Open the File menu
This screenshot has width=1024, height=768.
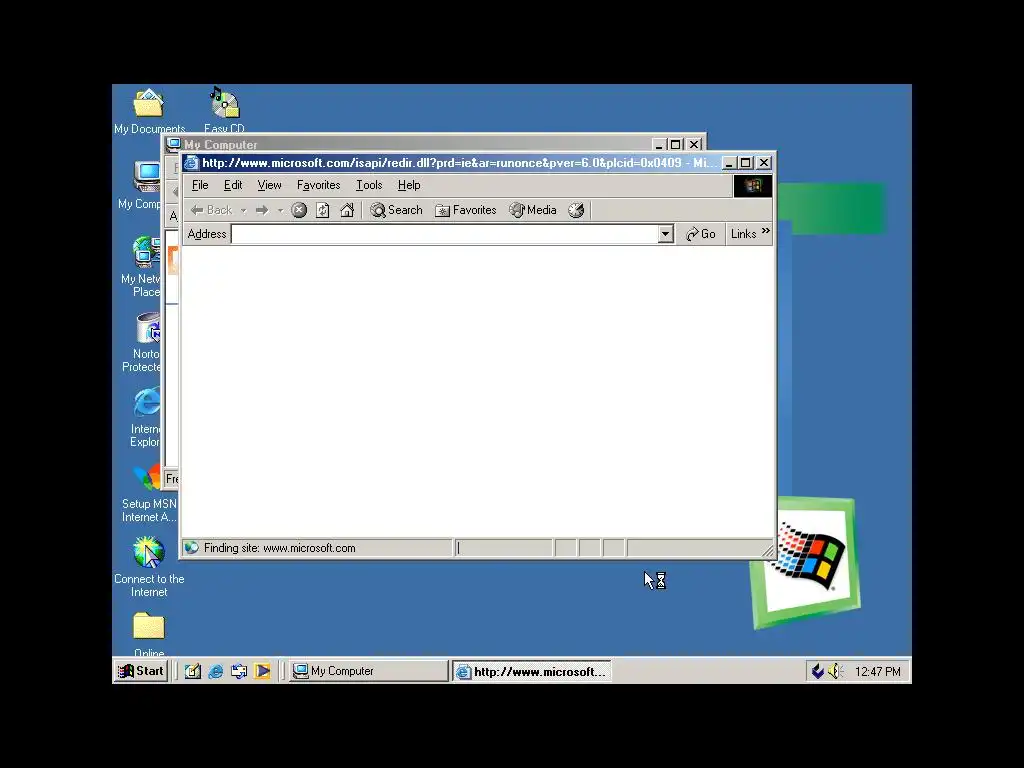(x=200, y=185)
